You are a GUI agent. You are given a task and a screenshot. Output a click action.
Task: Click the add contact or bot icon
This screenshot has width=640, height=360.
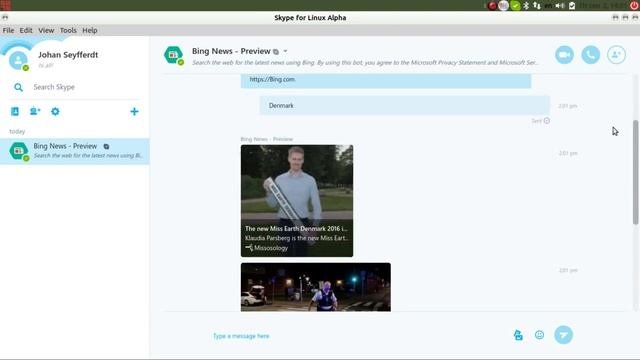35,111
